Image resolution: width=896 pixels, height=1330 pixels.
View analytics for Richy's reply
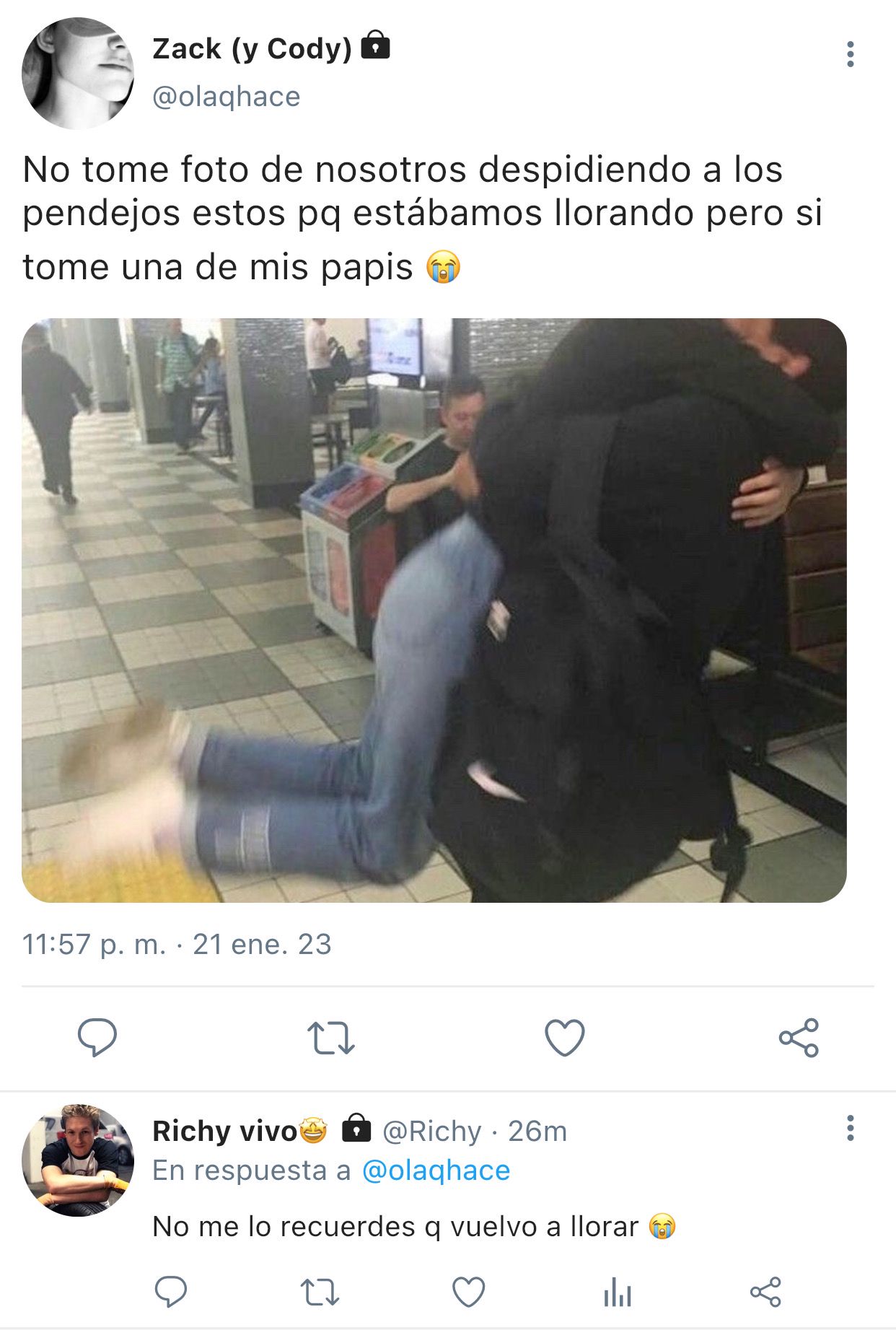(618, 1292)
